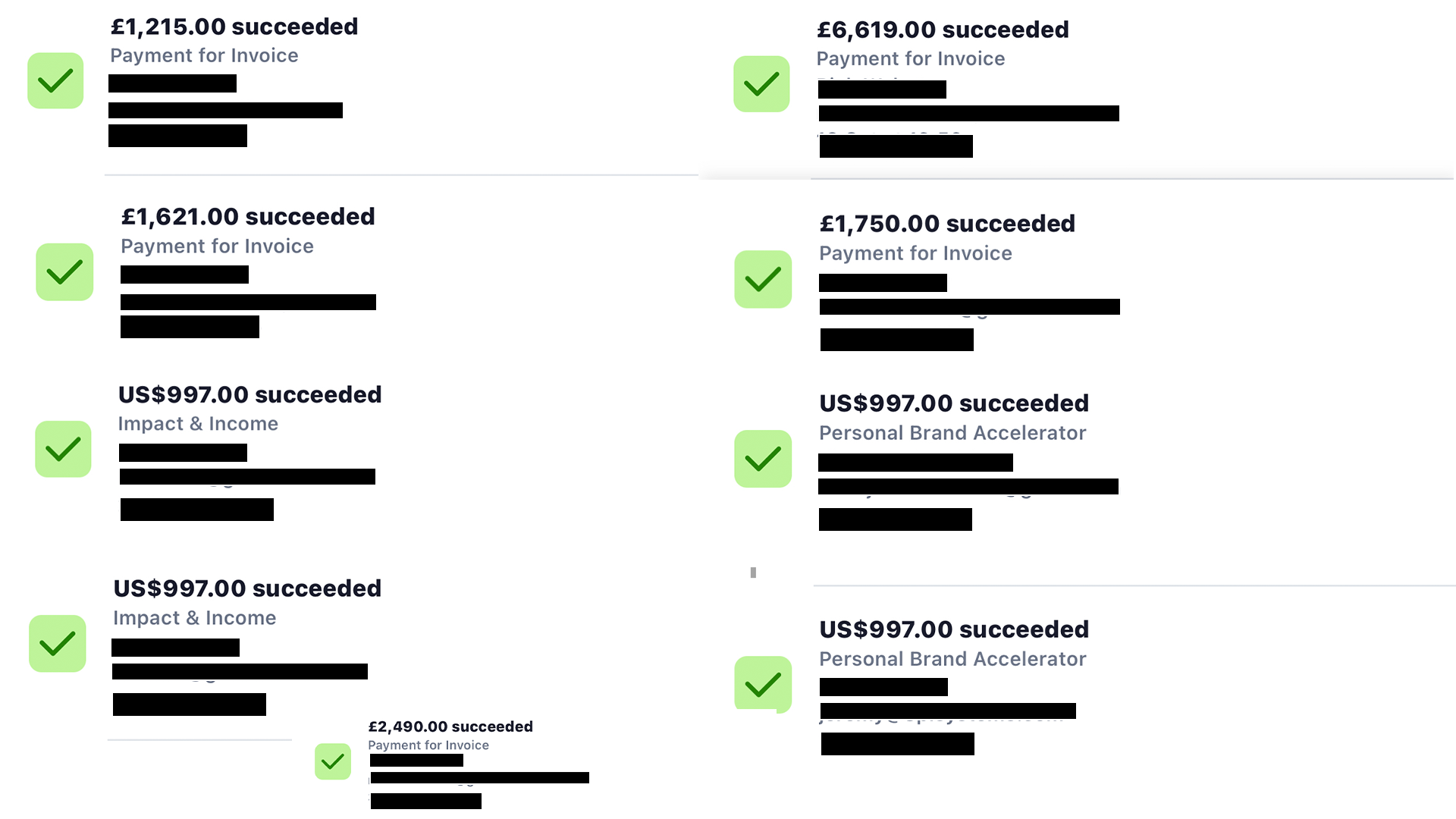This screenshot has height=819, width=1456.
Task: Click 'Payment for Invoice' under £6,619.00
Action: (910, 58)
